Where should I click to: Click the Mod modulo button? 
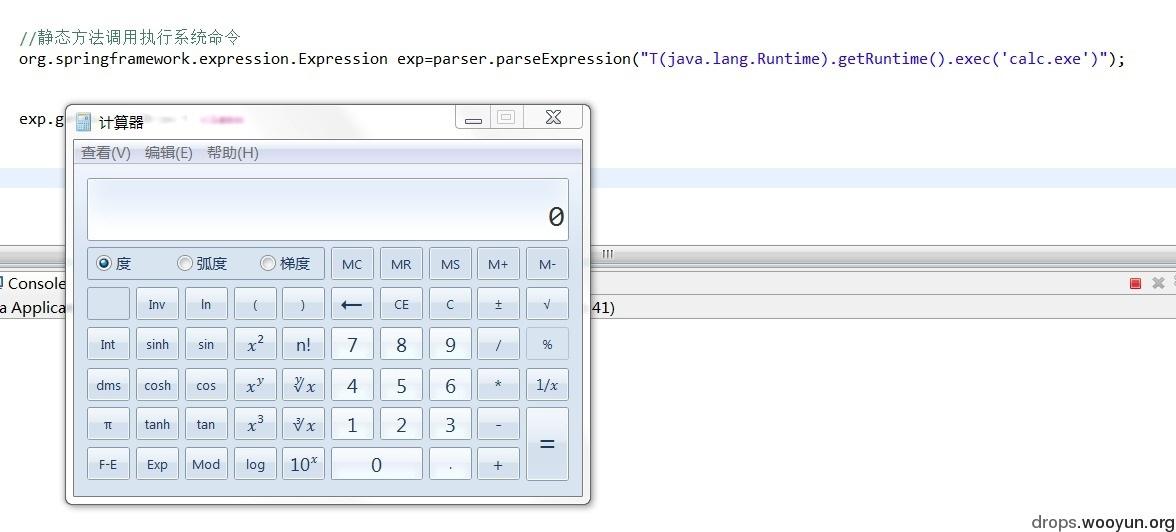(206, 464)
